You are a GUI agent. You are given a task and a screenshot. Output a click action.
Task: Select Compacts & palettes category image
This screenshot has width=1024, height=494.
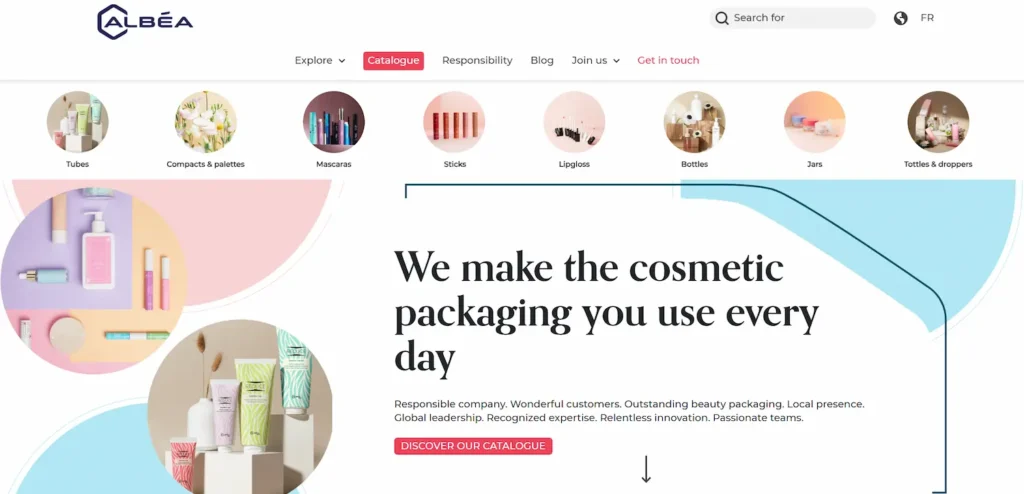click(206, 122)
